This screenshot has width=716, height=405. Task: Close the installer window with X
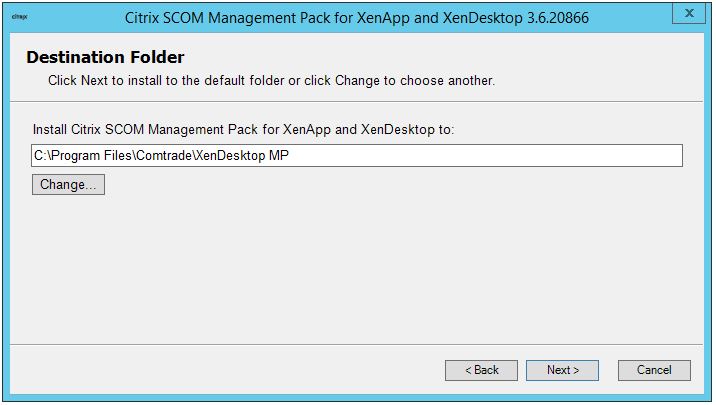(x=689, y=14)
